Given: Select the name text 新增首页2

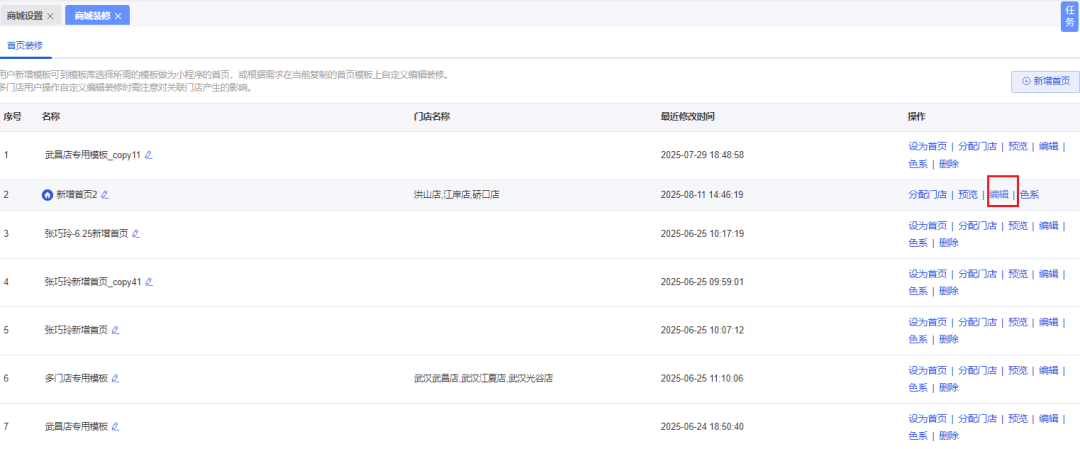Looking at the screenshot, I should click(x=76, y=195).
